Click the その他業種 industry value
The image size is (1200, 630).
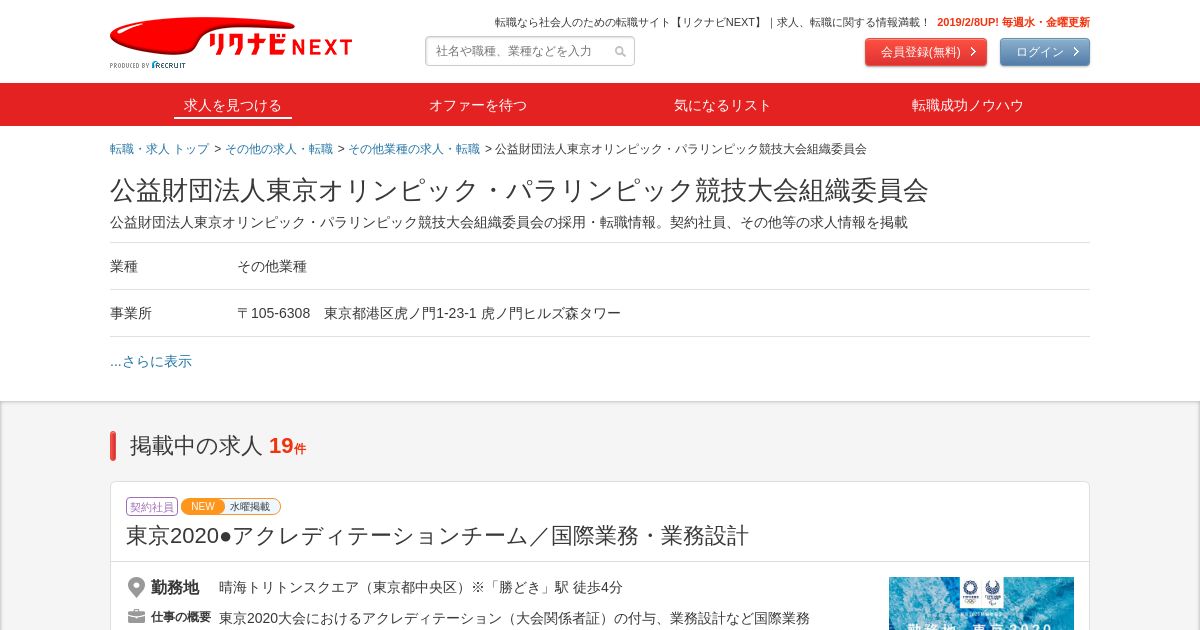[272, 266]
